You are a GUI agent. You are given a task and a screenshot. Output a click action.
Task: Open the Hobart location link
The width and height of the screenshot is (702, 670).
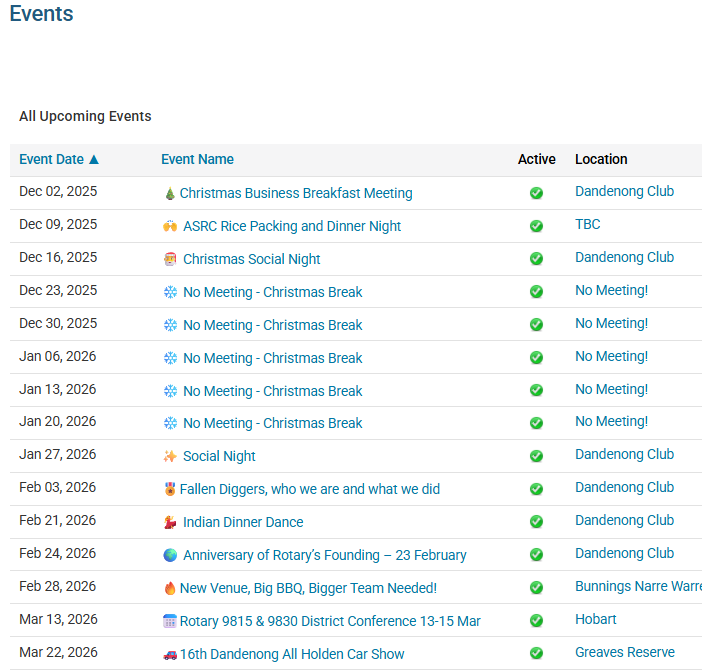595,620
